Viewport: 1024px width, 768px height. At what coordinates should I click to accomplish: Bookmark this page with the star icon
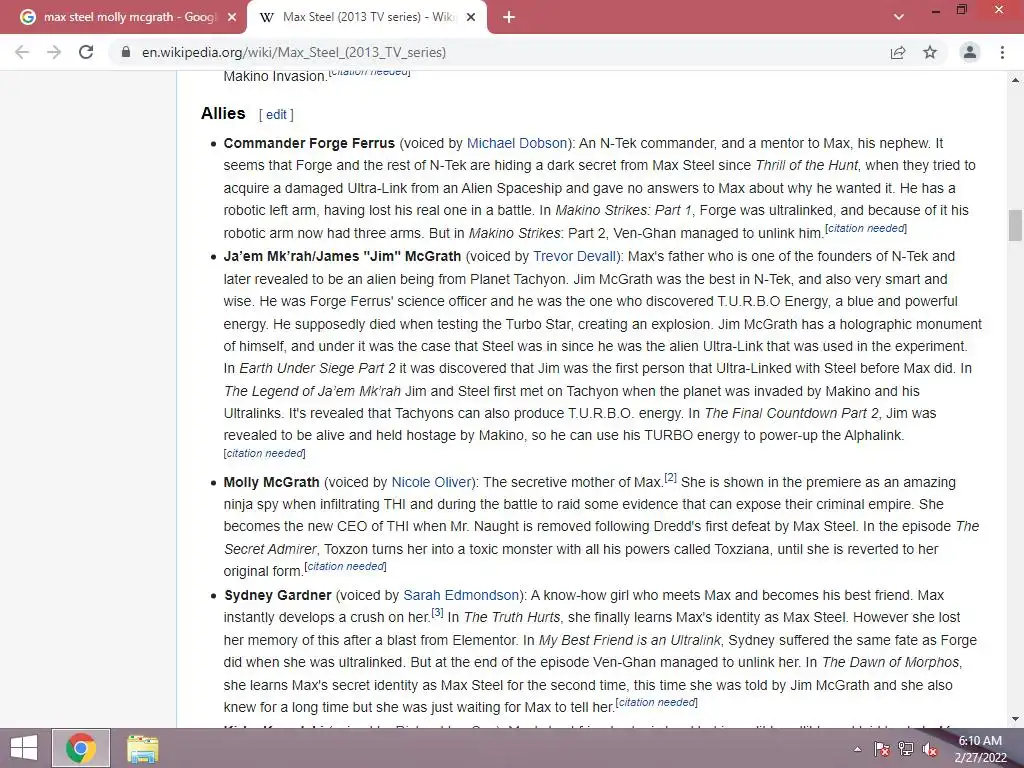pos(930,52)
